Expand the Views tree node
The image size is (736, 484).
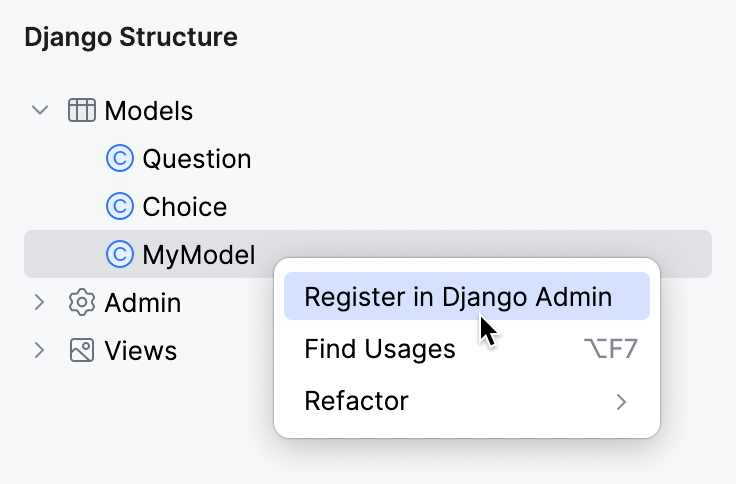(x=40, y=350)
